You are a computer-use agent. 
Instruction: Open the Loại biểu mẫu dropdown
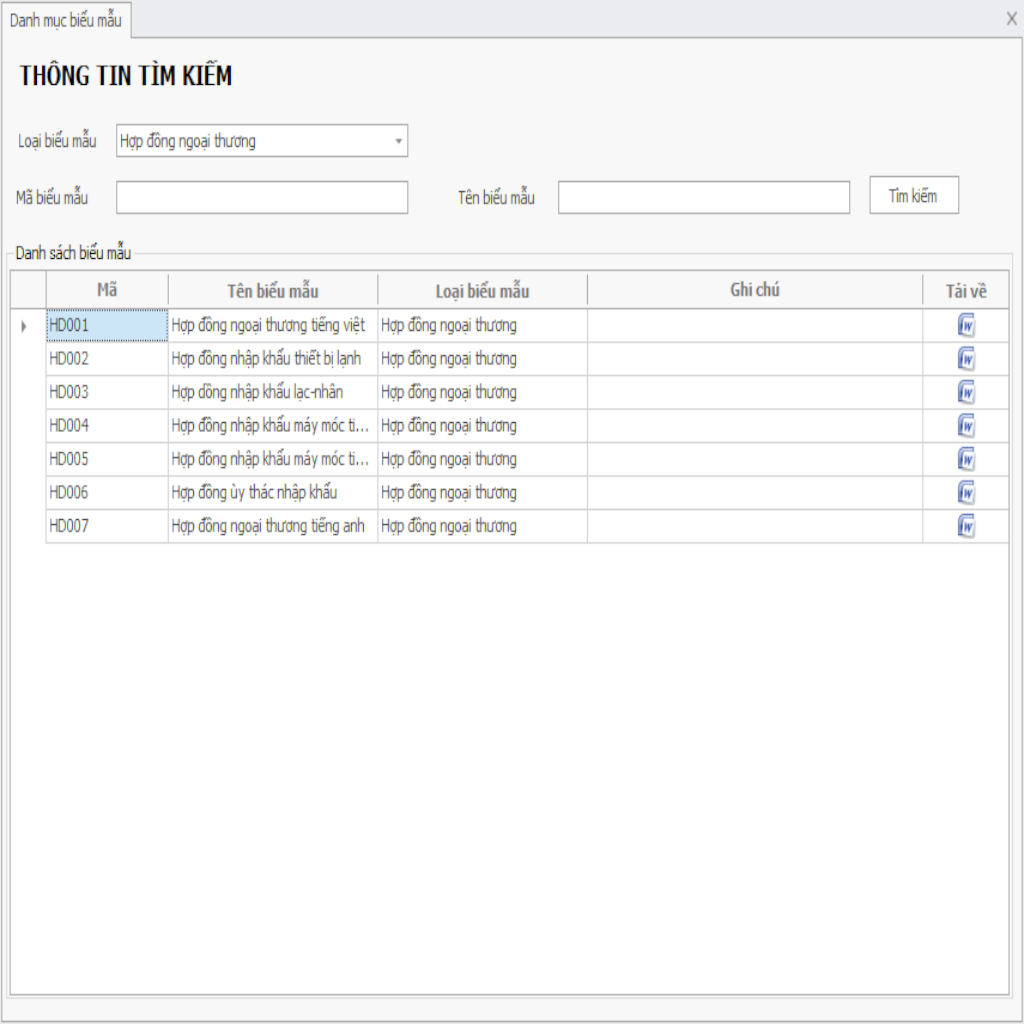point(399,142)
